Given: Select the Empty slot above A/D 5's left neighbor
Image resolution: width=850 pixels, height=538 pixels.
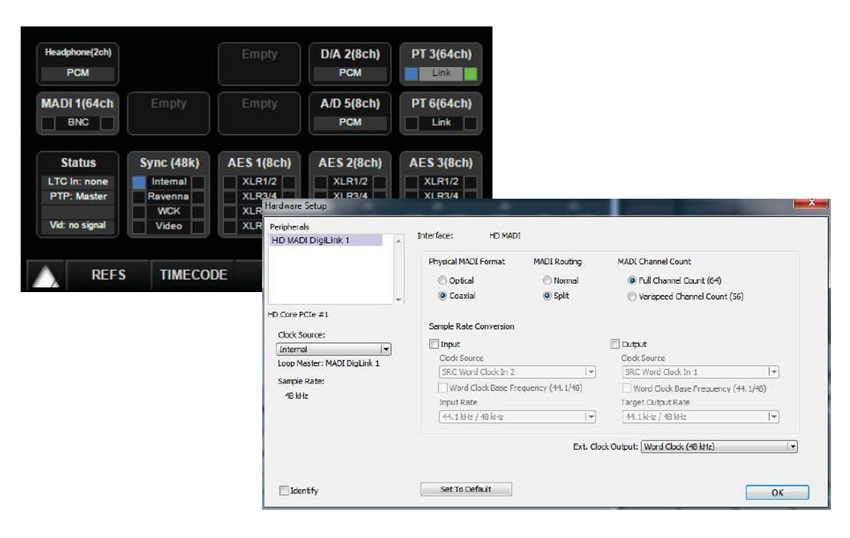Looking at the screenshot, I should click(259, 63).
